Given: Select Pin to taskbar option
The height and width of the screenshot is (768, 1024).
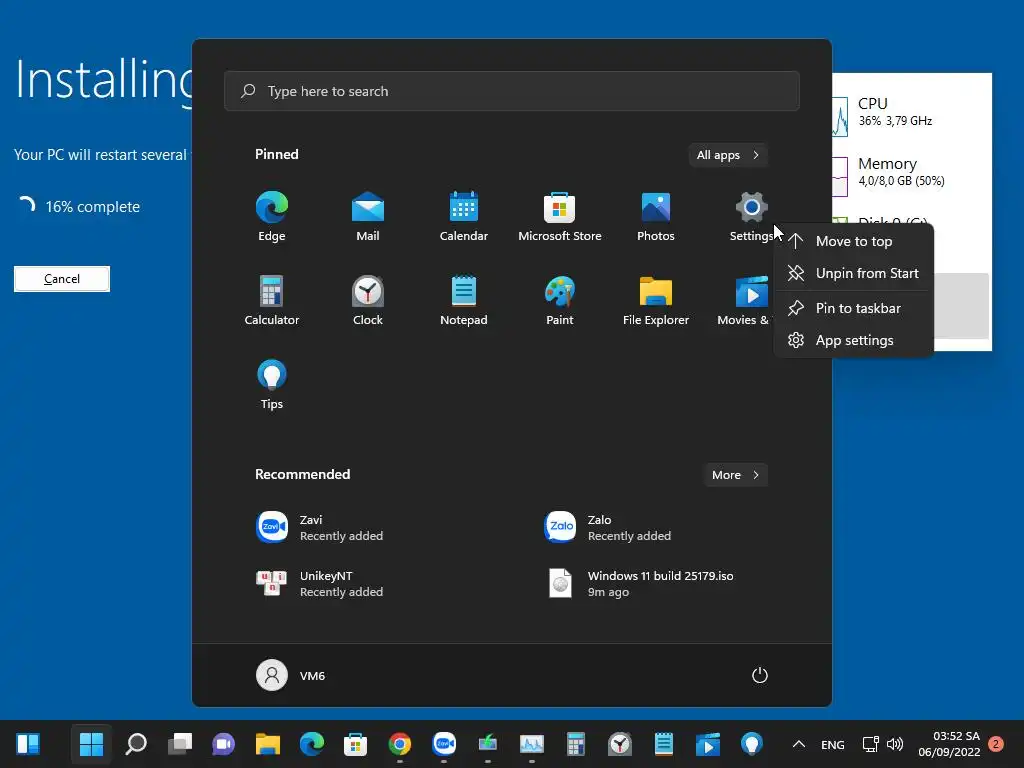Looking at the screenshot, I should (x=853, y=308).
